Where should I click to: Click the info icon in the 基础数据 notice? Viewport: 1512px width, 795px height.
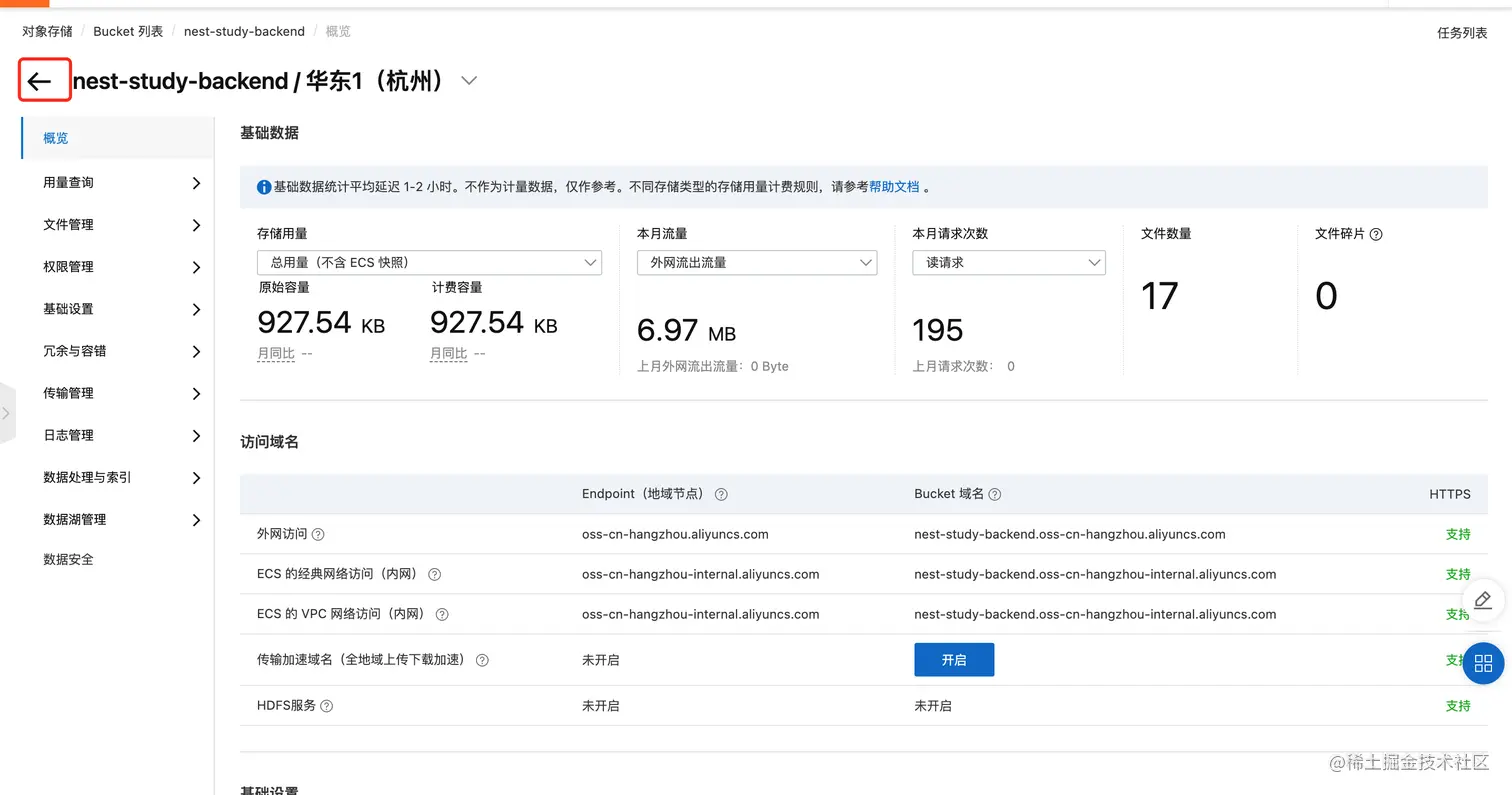point(264,187)
